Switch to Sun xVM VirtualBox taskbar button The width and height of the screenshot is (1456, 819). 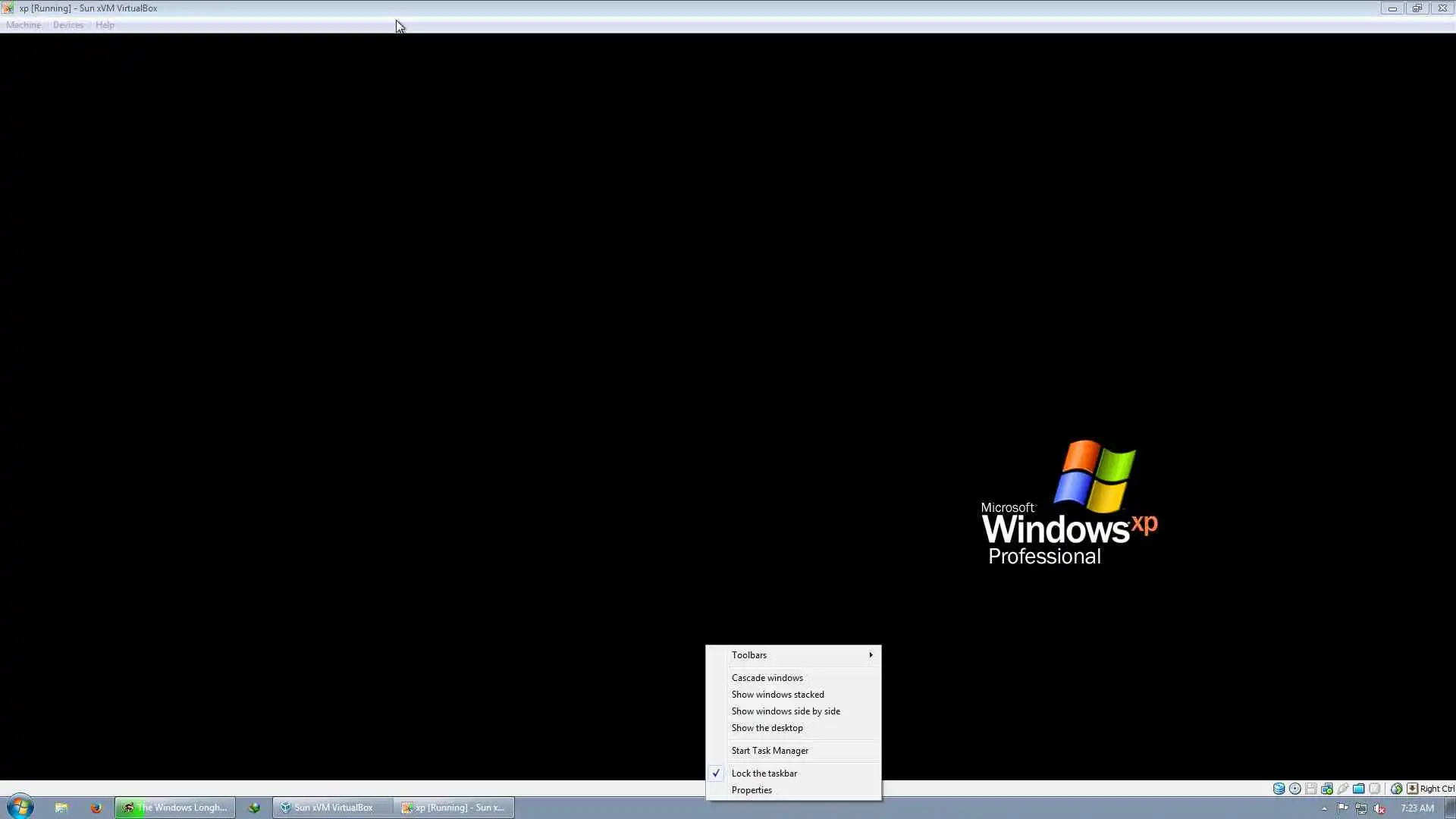pyautogui.click(x=332, y=808)
